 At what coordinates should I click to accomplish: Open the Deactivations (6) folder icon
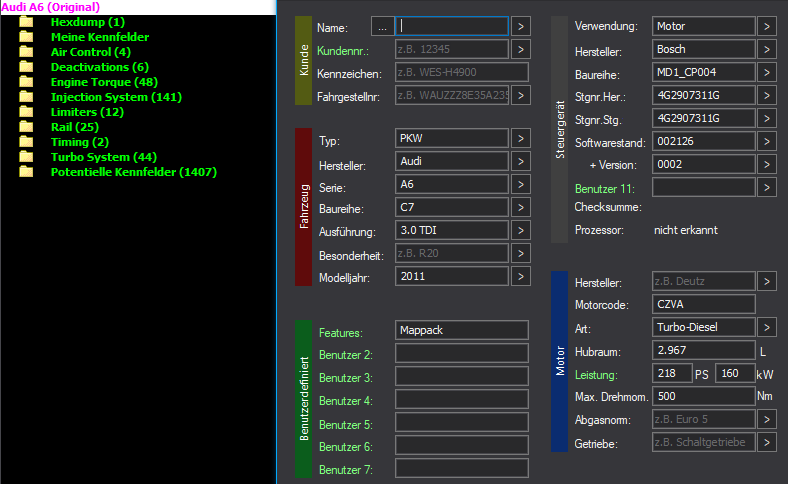pos(26,67)
